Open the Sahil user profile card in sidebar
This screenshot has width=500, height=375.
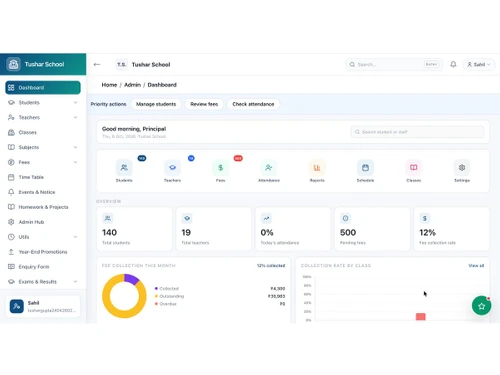click(43, 306)
